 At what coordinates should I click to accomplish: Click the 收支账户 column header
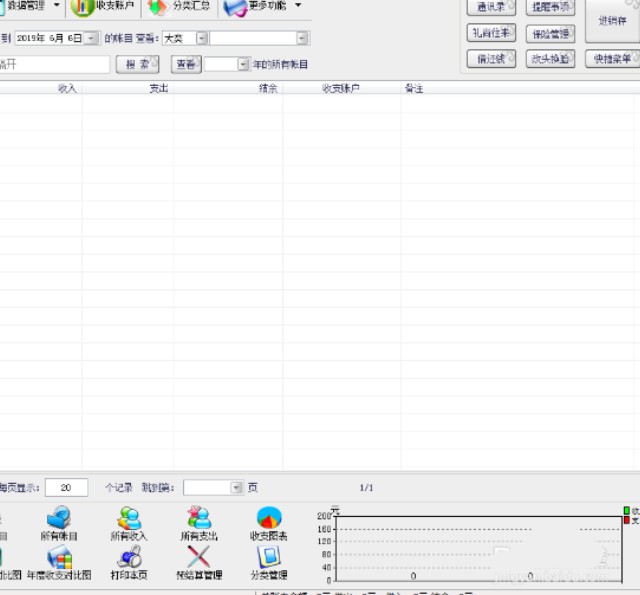point(340,88)
